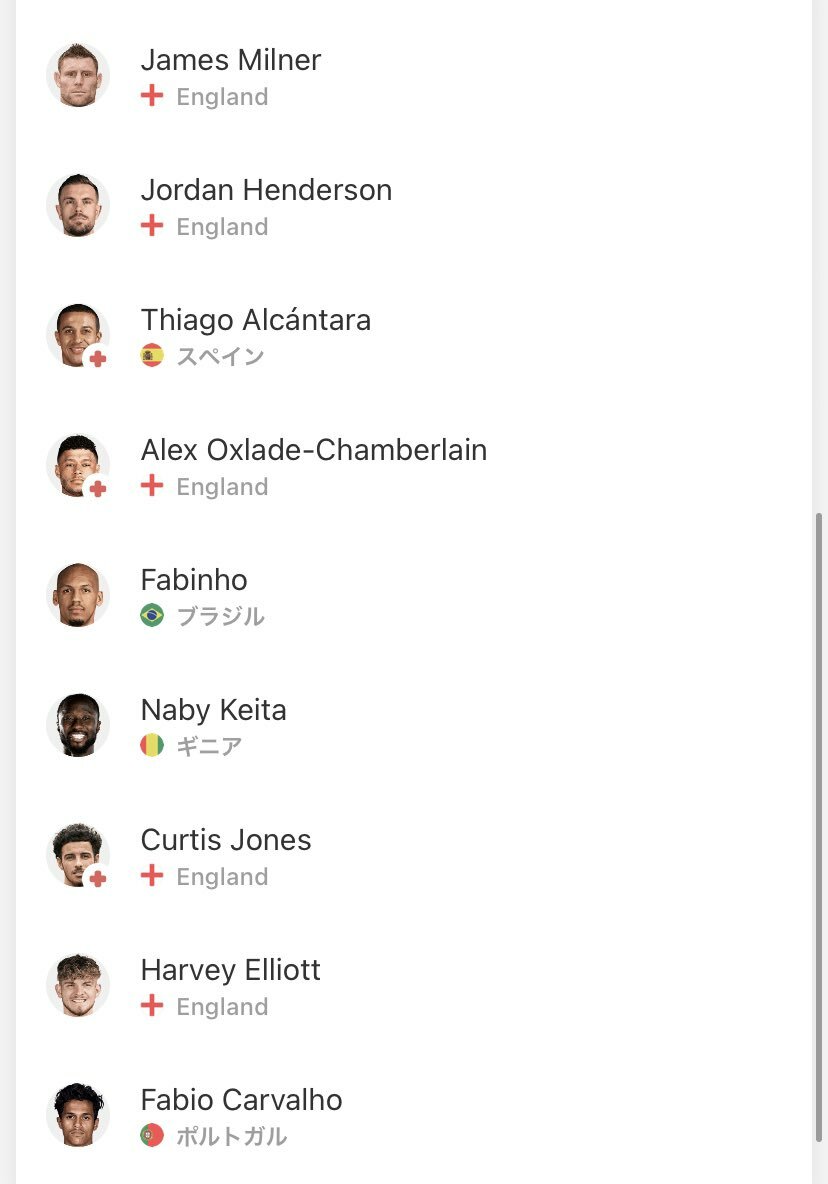Click Fabio Carvalho's headshot thumbnail
This screenshot has height=1184, width=828.
78,1115
